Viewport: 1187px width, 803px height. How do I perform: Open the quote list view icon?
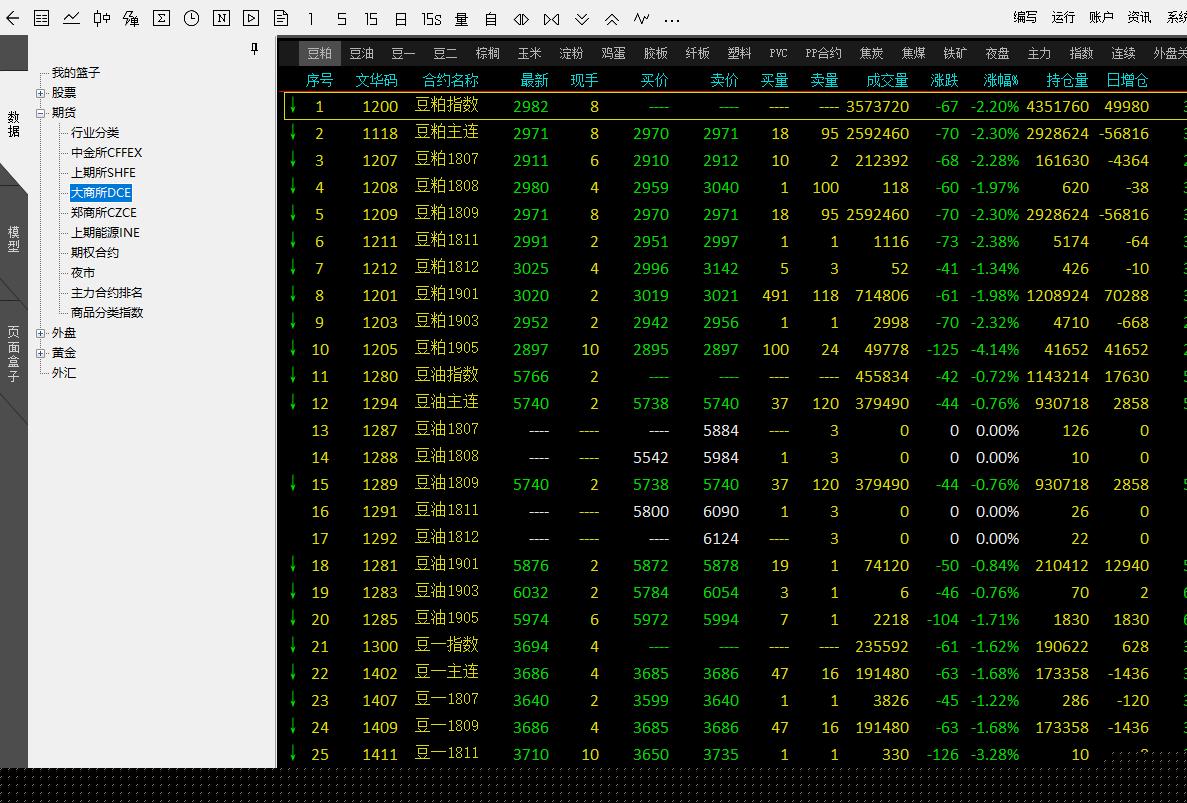(41, 18)
